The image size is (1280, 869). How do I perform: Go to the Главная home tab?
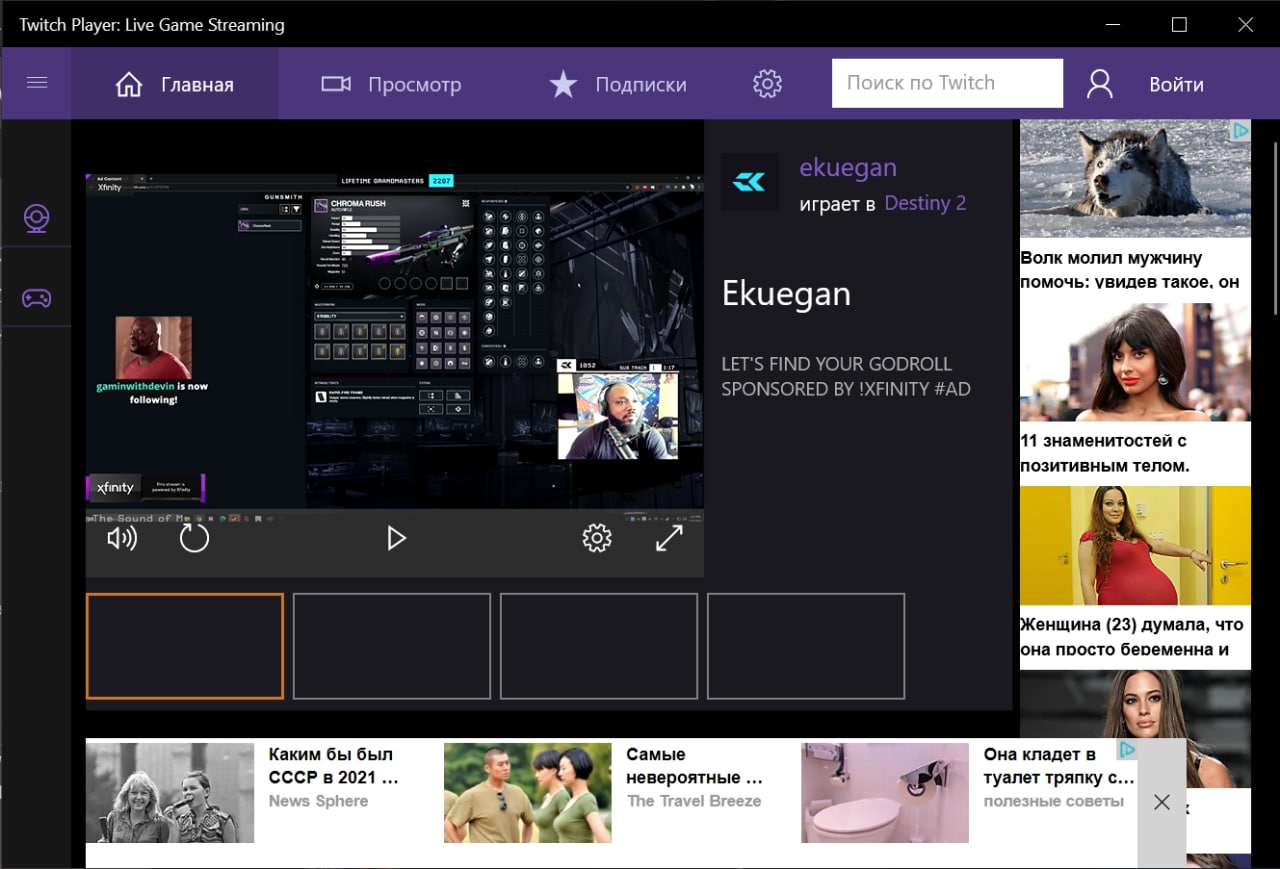[174, 84]
